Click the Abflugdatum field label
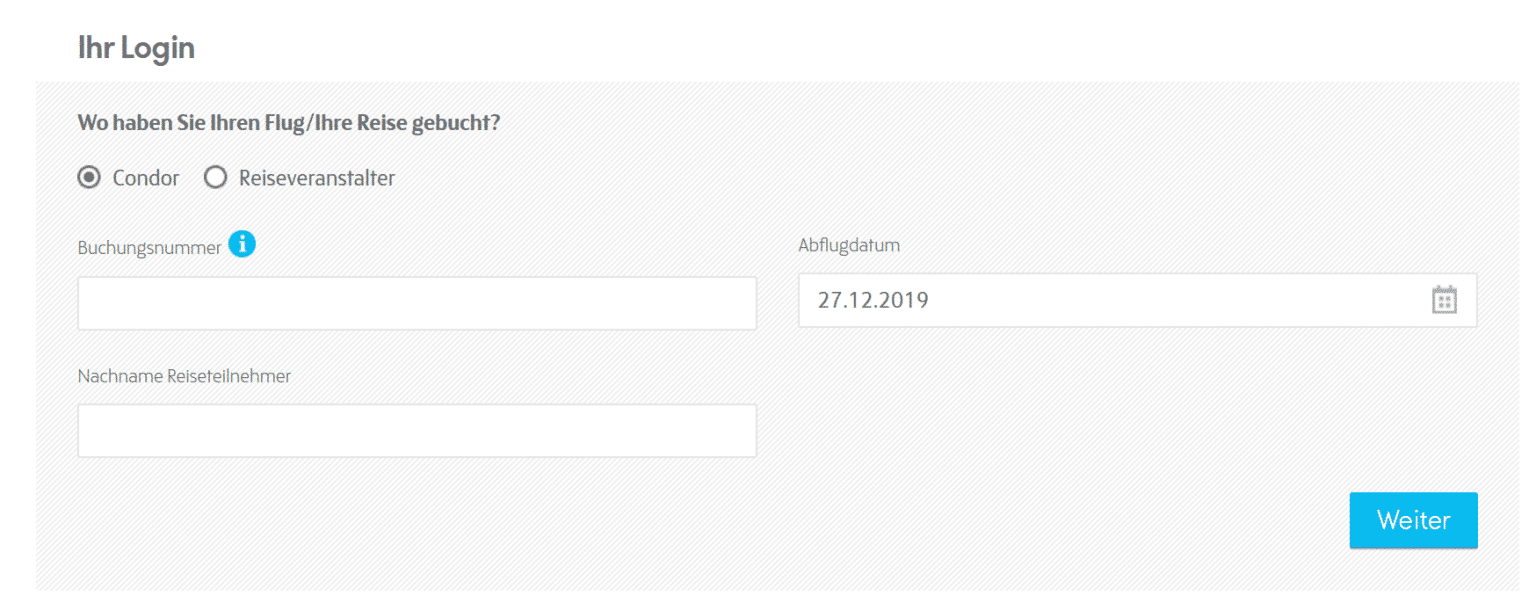The width and height of the screenshot is (1536, 596). point(849,245)
